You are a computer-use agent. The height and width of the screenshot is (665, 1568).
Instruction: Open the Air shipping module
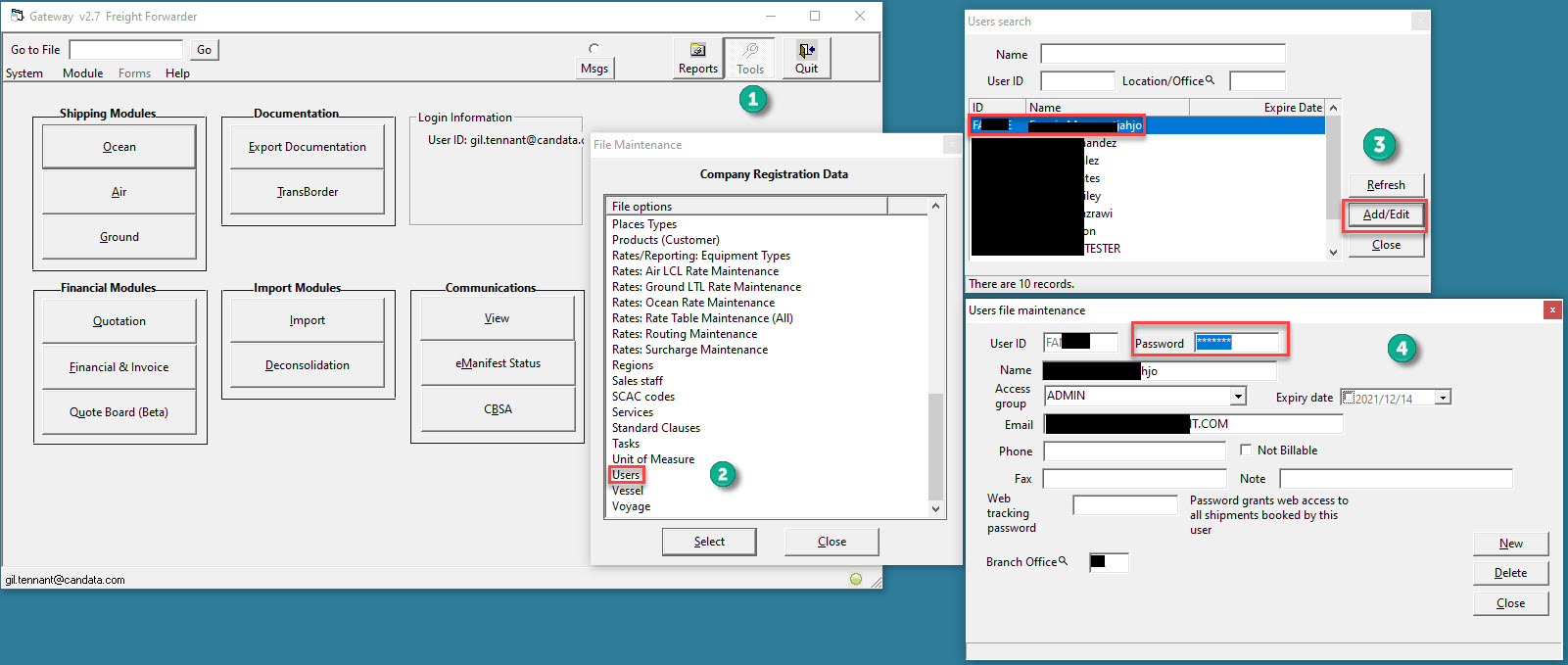point(119,192)
